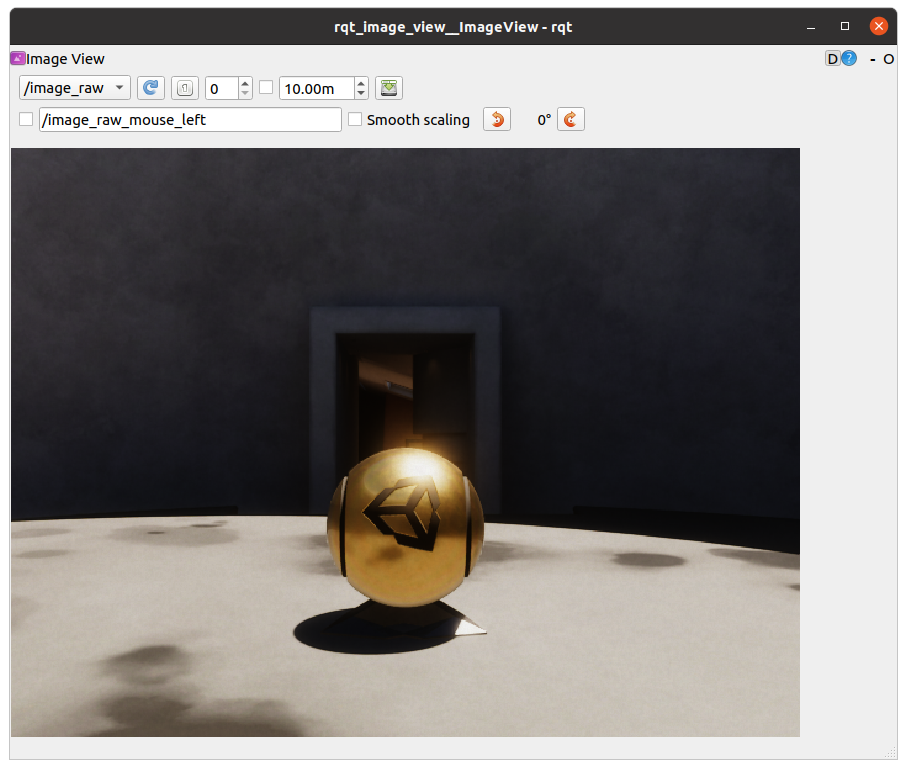Click the dash button near top right
This screenshot has height=769, width=907.
pos(873,59)
